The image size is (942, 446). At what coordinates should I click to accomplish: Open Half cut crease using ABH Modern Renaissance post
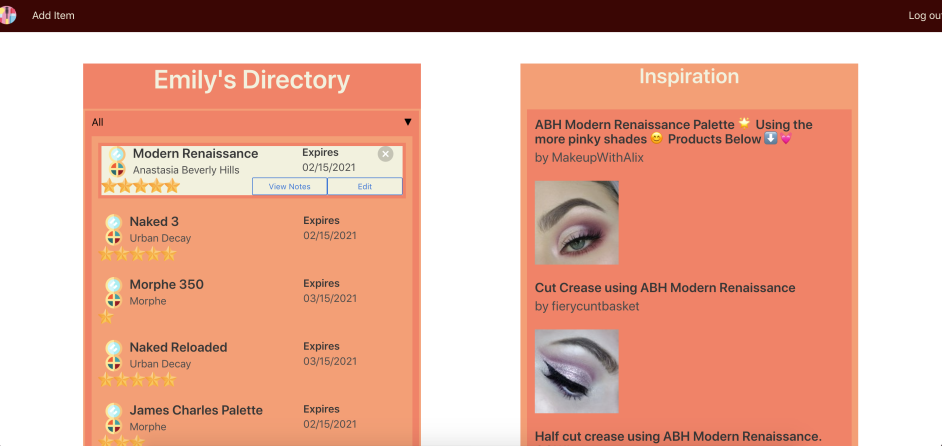pyautogui.click(x=678, y=436)
